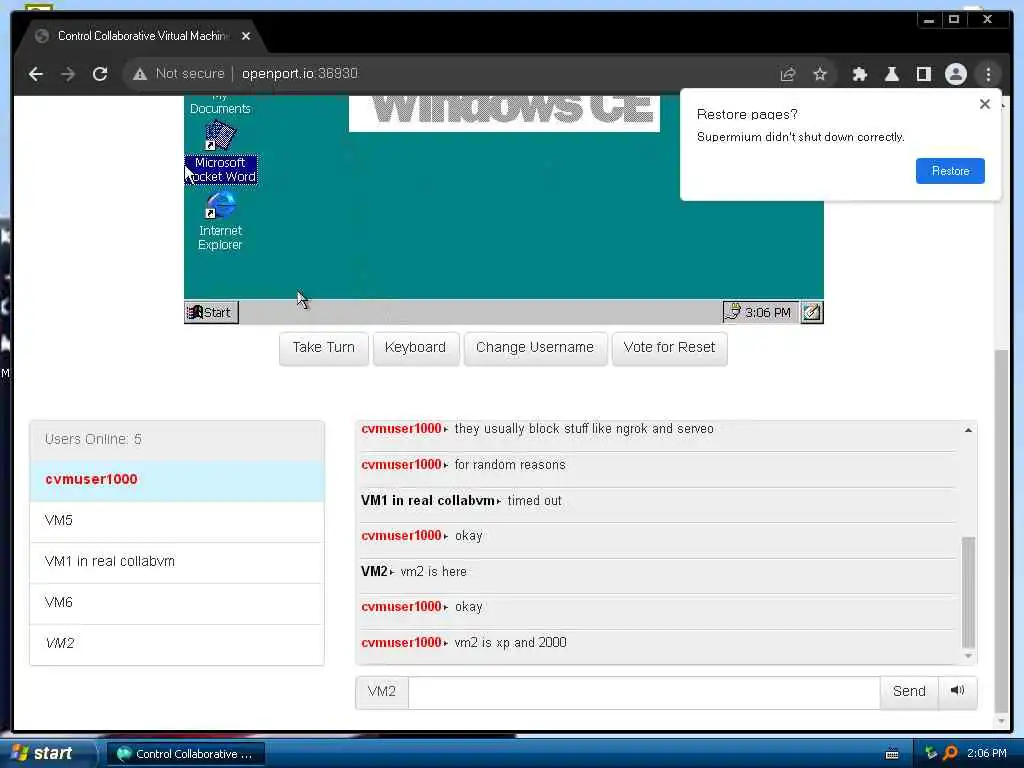Viewport: 1024px width, 768px height.
Task: Select the Internet Explorer icon in VM
Action: click(x=220, y=221)
